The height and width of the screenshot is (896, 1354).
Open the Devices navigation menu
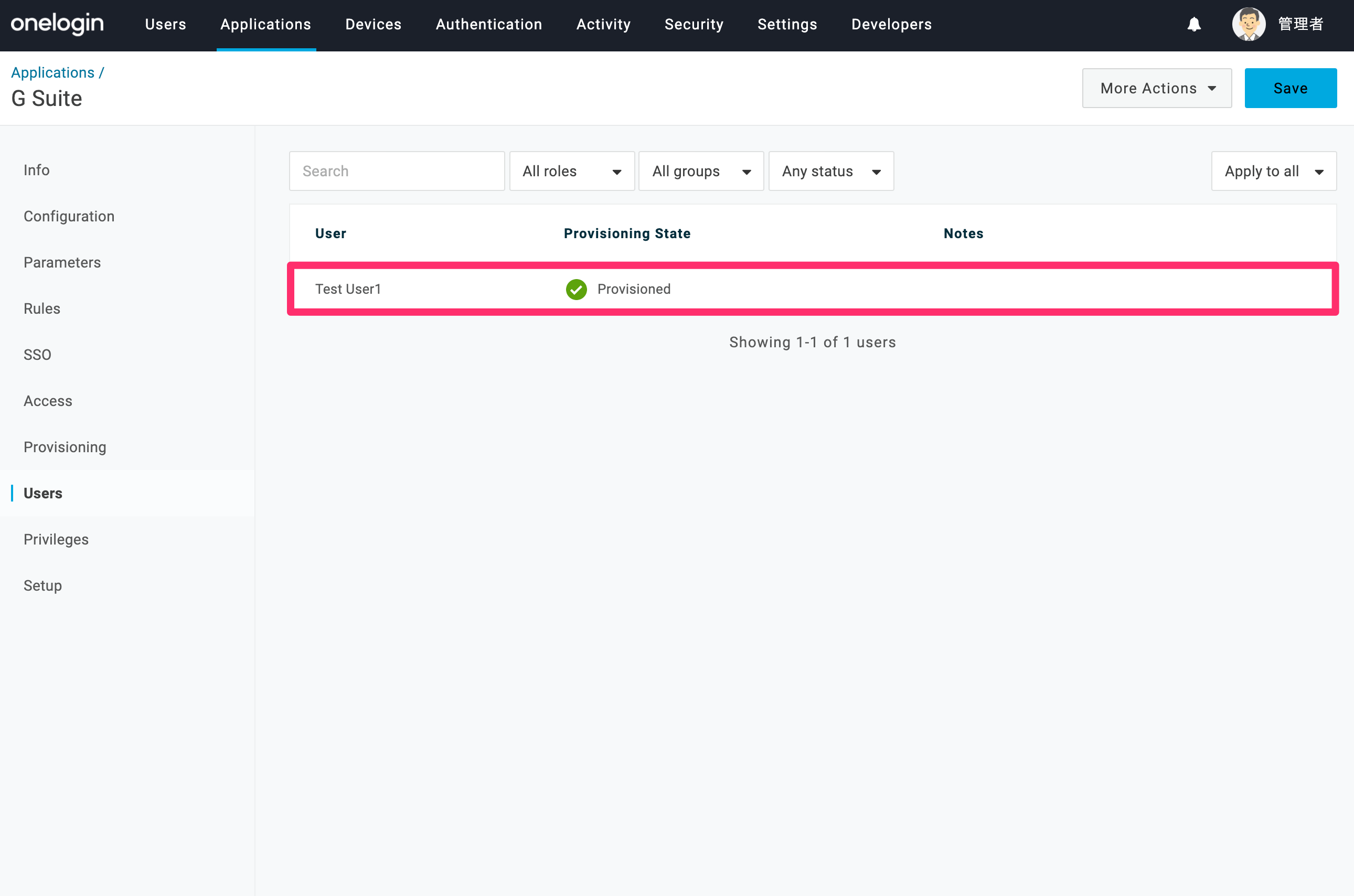[x=374, y=24]
